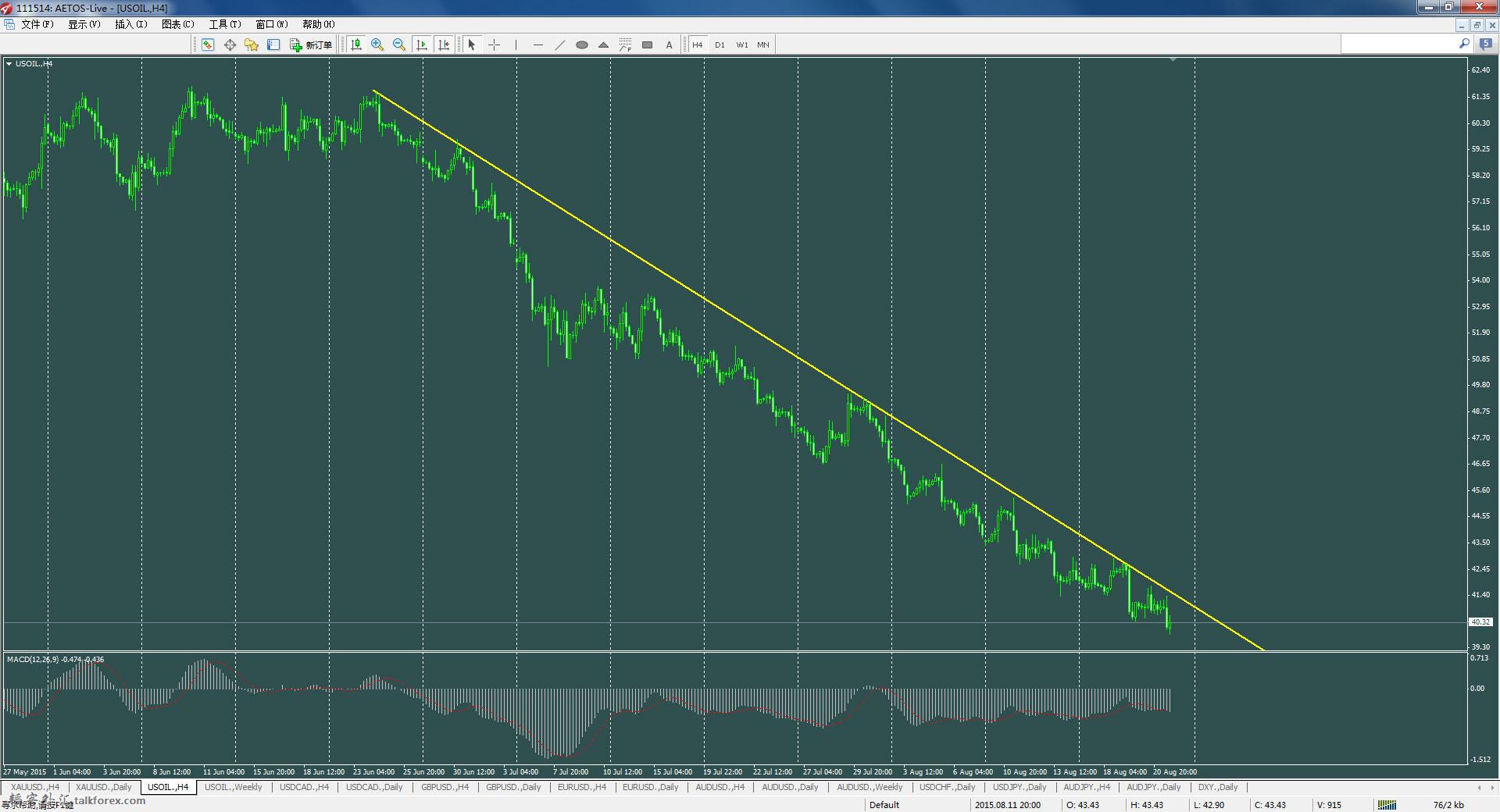This screenshot has height=812, width=1500.
Task: Open the Navigator folder-star icon
Action: click(252, 45)
